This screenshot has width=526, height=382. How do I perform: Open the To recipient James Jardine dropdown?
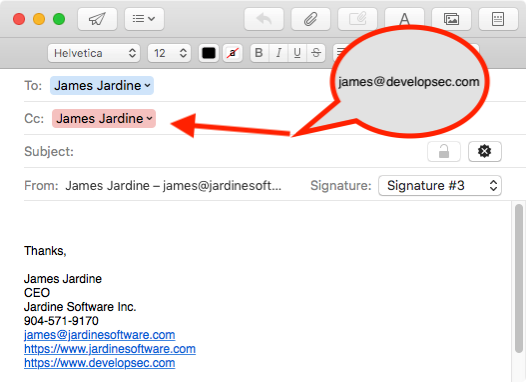pyautogui.click(x=102, y=86)
